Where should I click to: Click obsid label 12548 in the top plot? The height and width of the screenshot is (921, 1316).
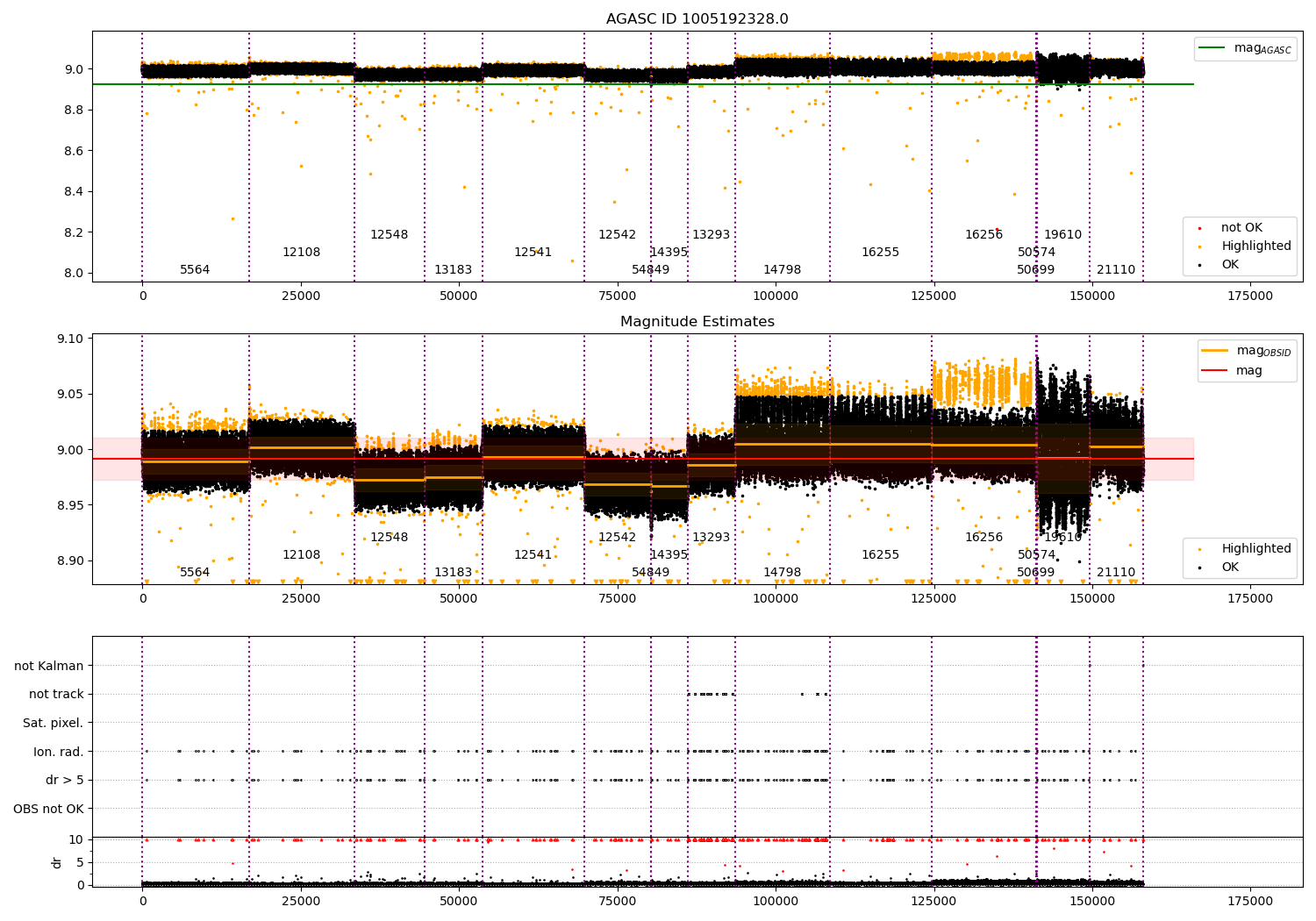point(389,235)
